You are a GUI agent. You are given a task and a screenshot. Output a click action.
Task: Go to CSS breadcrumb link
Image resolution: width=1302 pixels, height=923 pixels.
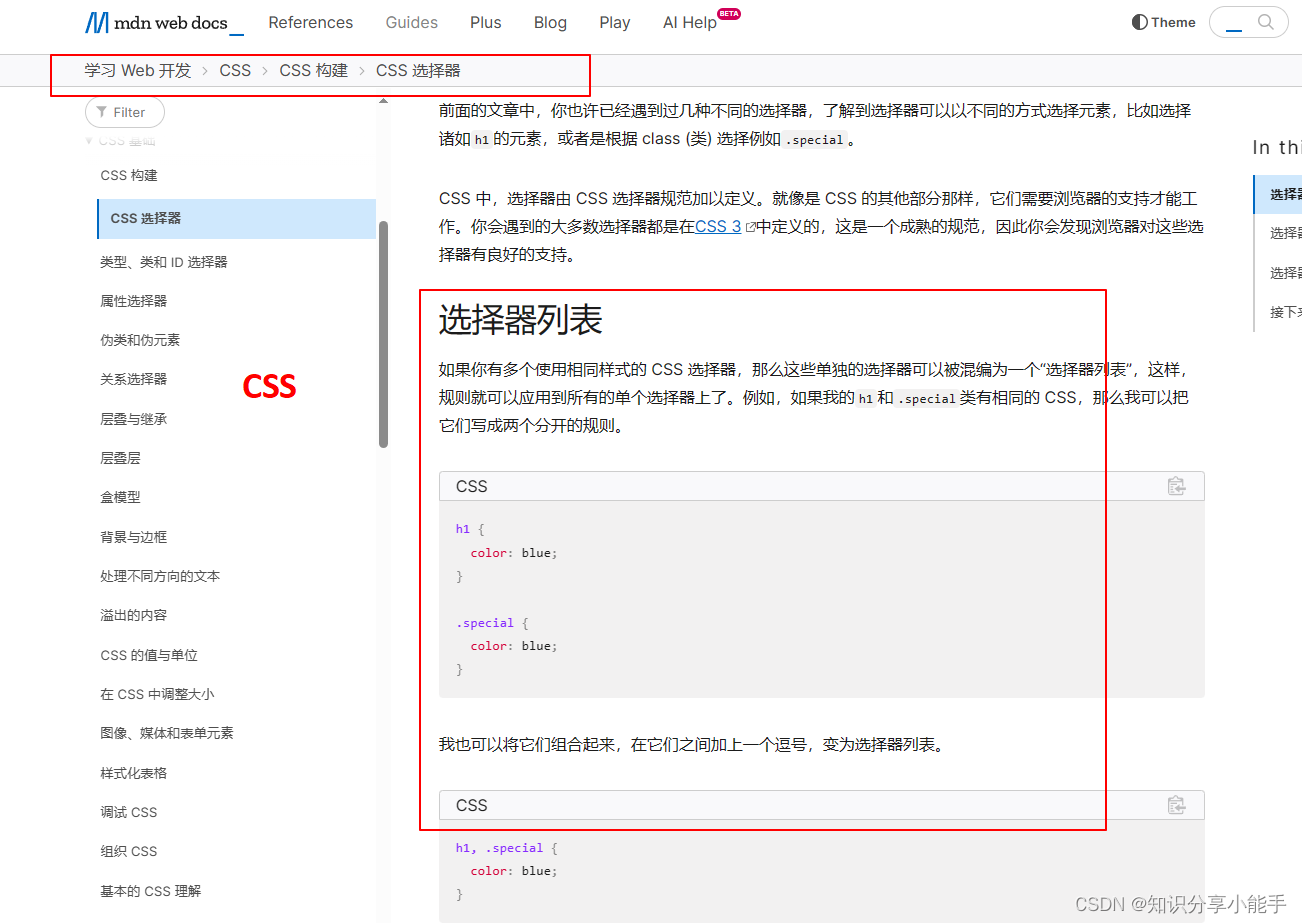(235, 70)
